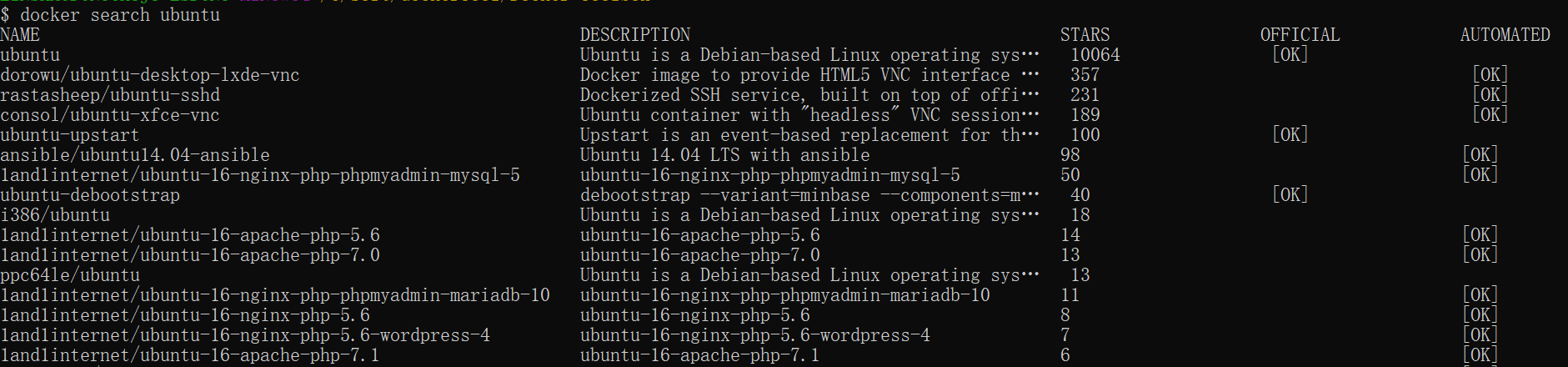Click the official [OK] mark for ubuntu-upstart

1290,135
